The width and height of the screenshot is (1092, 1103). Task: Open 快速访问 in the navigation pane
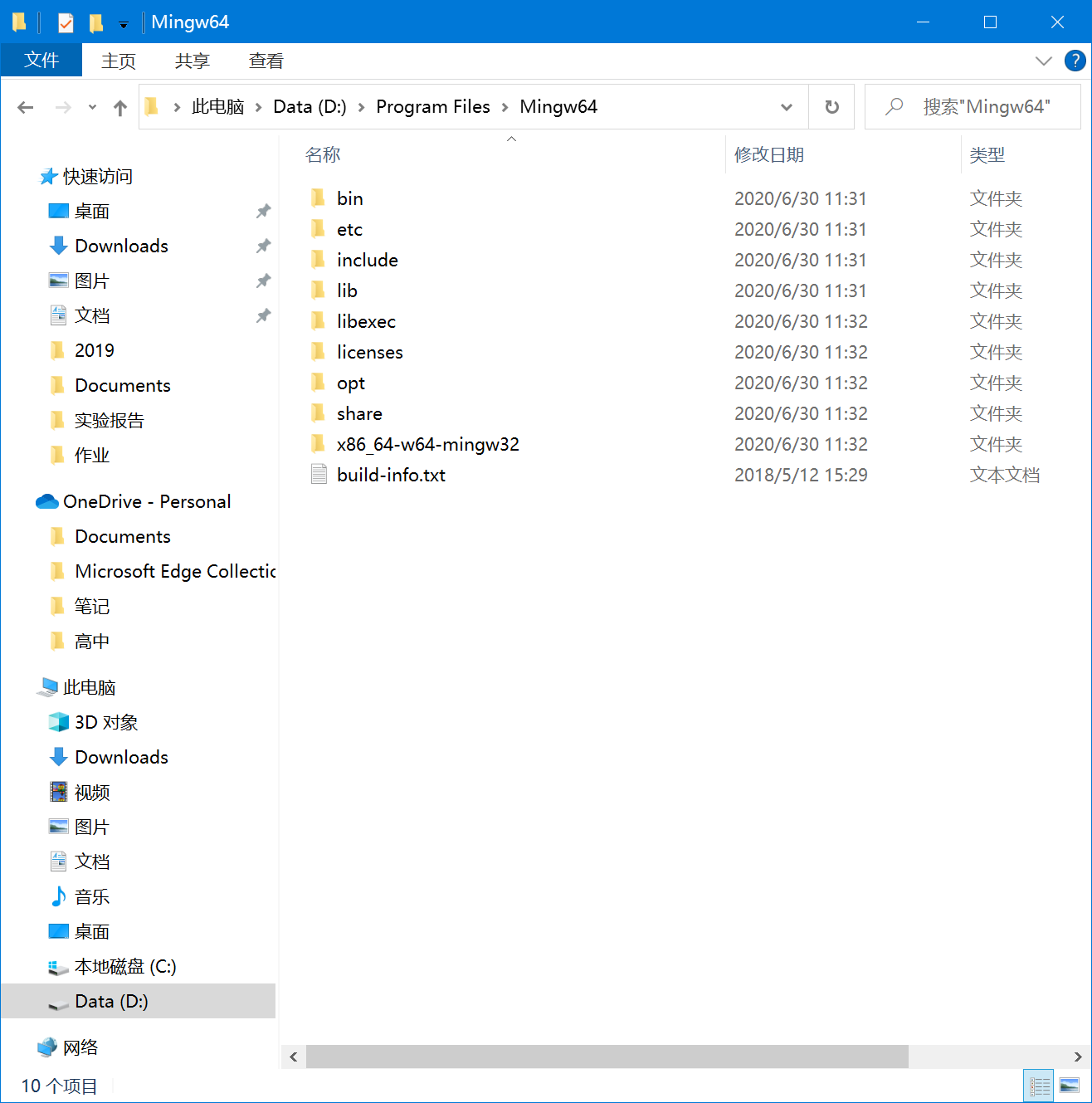pos(98,177)
